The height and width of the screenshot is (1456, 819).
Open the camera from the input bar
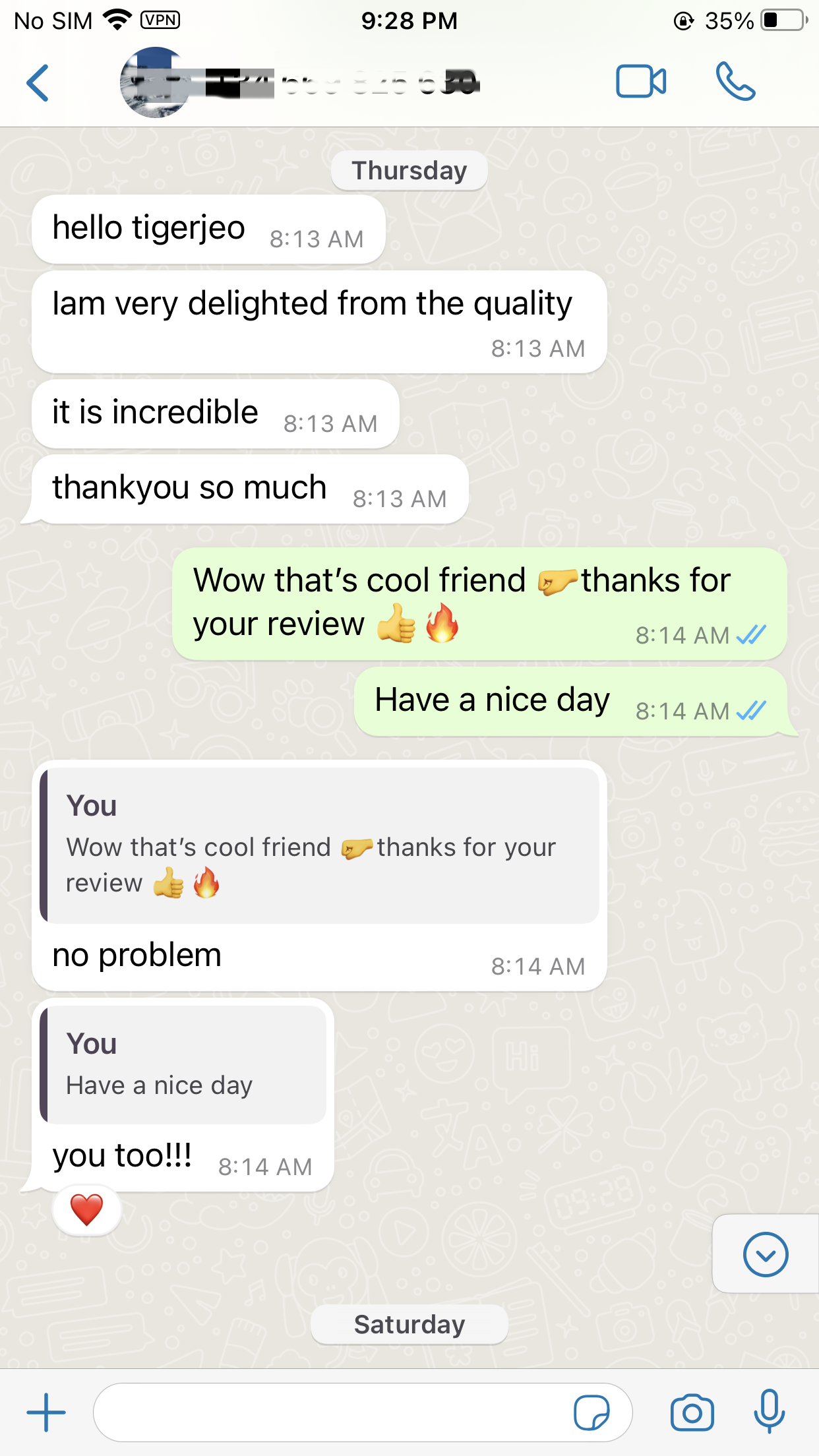pyautogui.click(x=692, y=1412)
